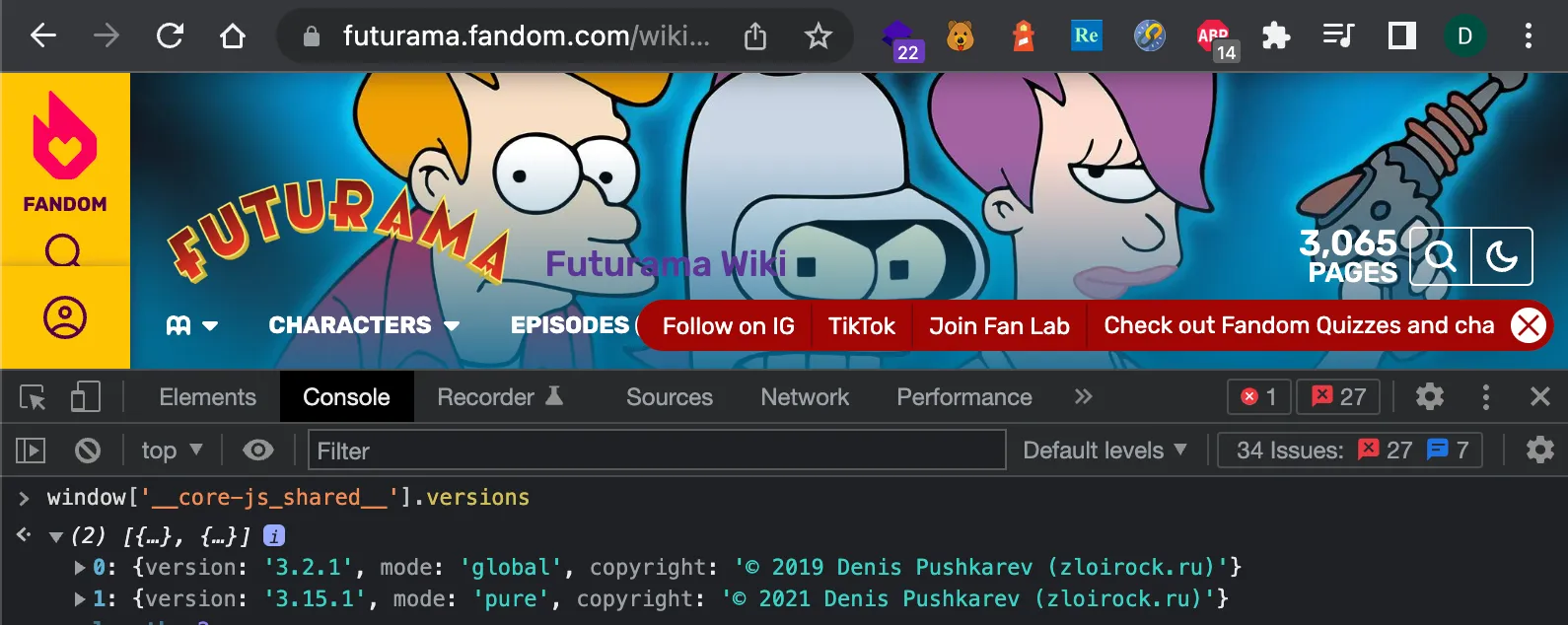1568x625 pixels.
Task: Open DevTools customize three-dot menu
Action: (x=1486, y=396)
